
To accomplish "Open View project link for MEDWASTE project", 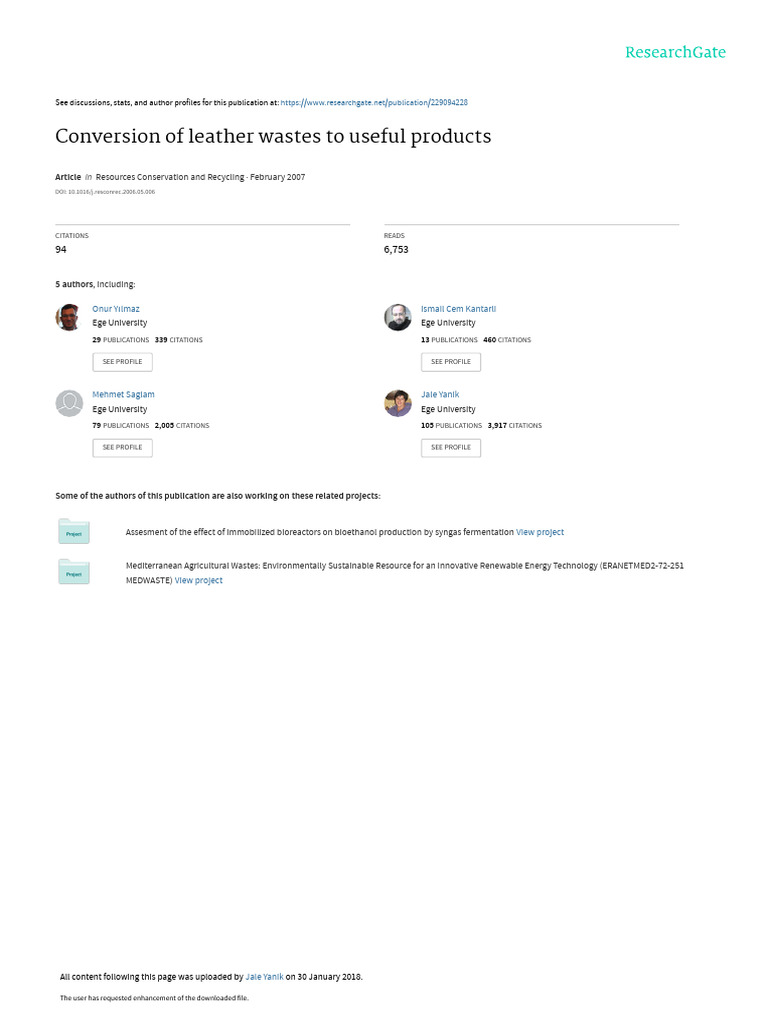I will [199, 580].
